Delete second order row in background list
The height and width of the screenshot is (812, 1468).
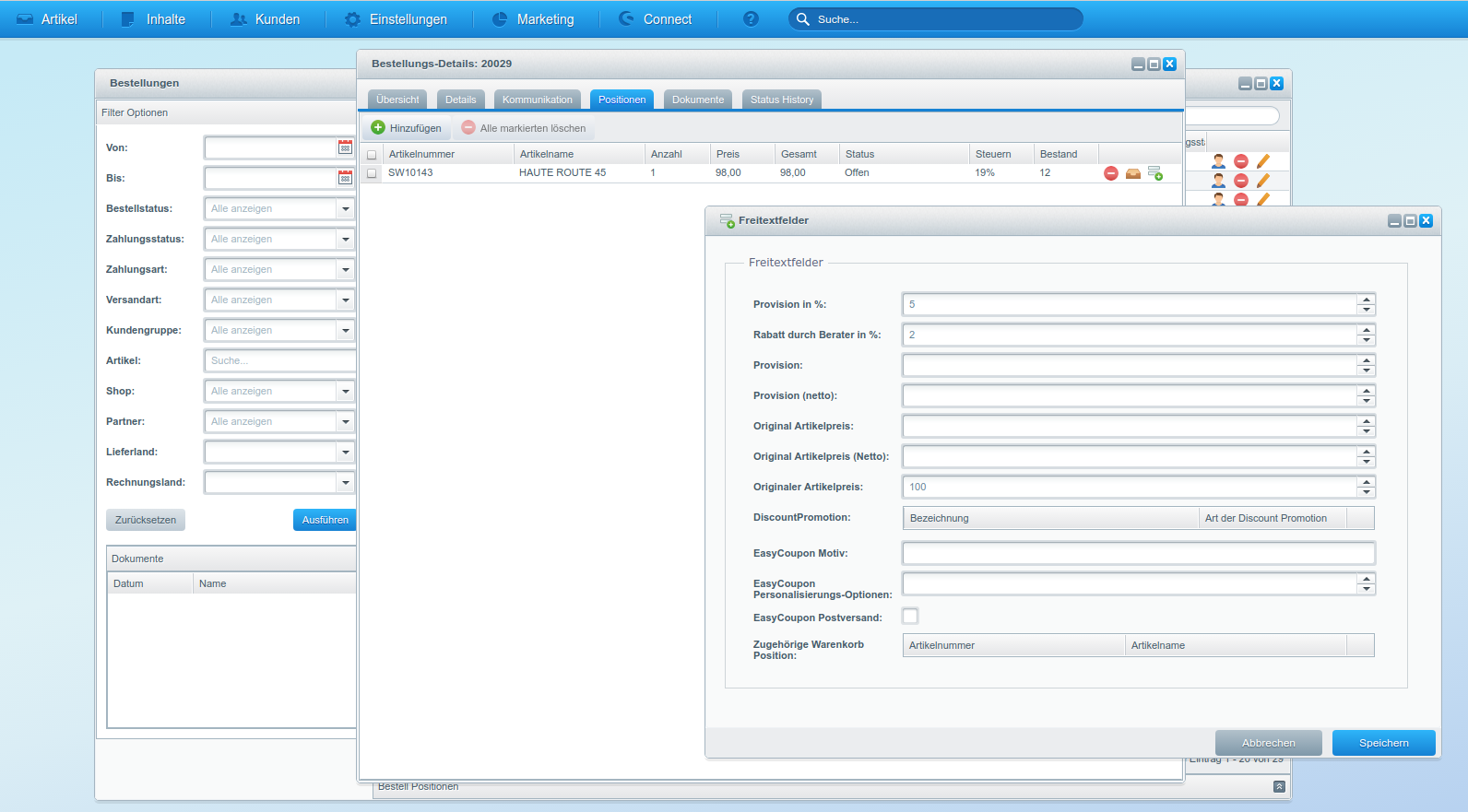pyautogui.click(x=1241, y=181)
